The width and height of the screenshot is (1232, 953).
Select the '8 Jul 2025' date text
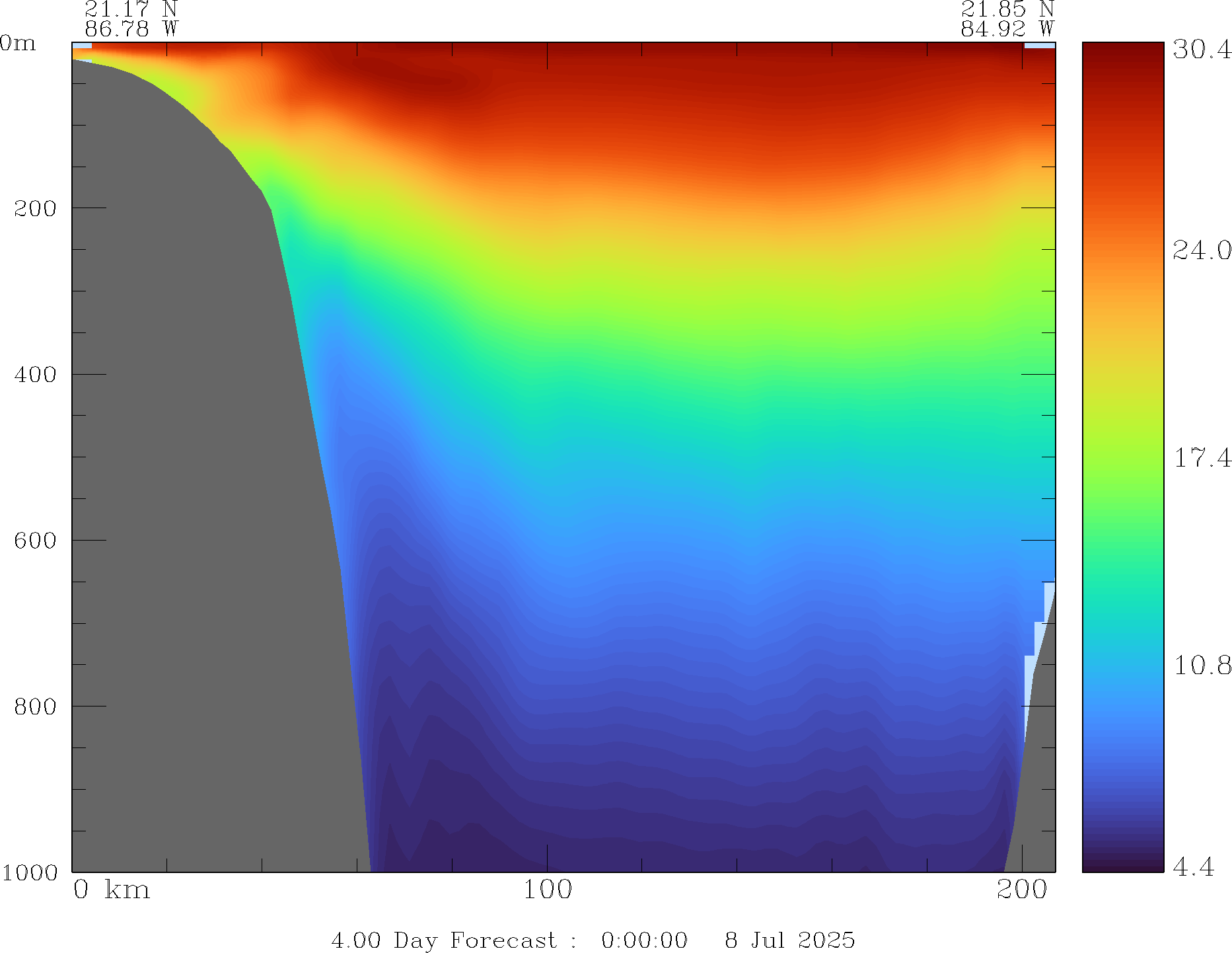tap(789, 940)
